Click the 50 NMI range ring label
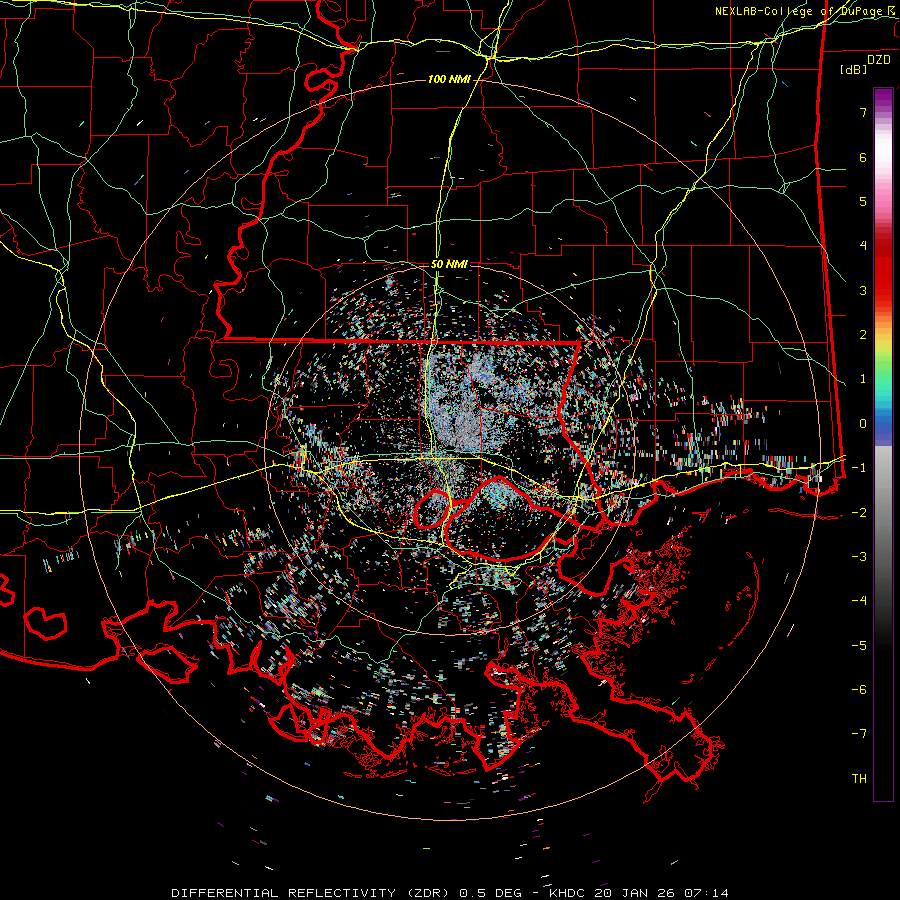The height and width of the screenshot is (900, 900). [x=449, y=264]
